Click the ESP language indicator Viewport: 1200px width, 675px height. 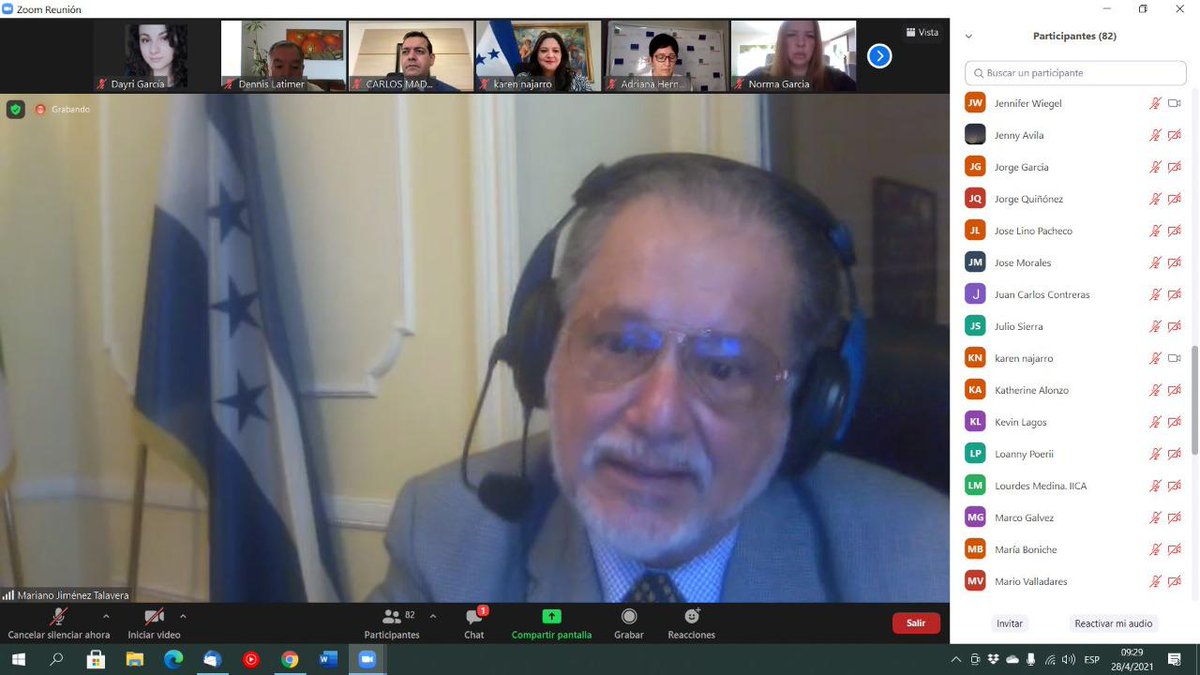(1092, 659)
